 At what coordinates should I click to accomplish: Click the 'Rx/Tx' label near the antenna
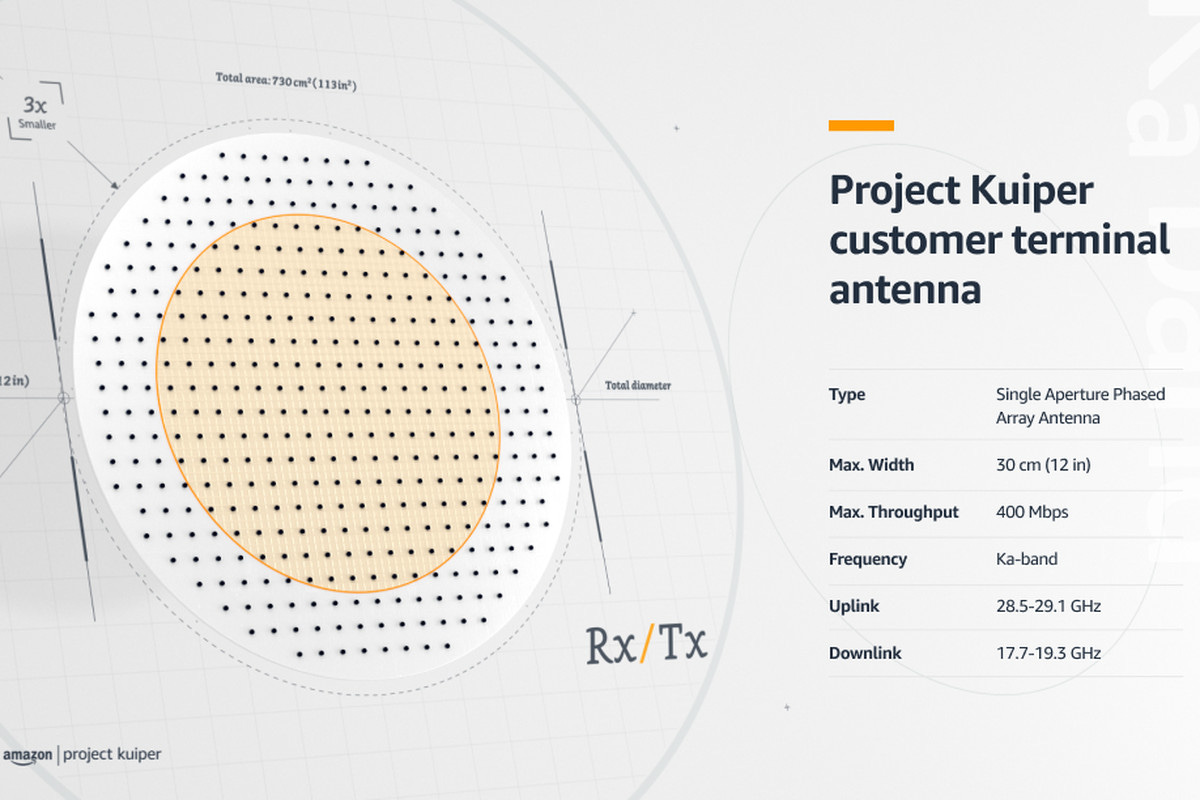tap(646, 645)
